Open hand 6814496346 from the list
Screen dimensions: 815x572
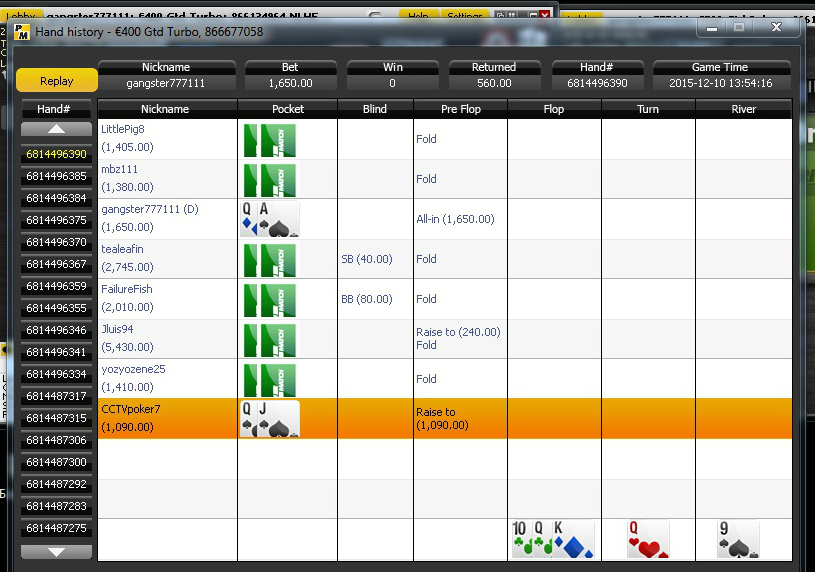pos(57,330)
